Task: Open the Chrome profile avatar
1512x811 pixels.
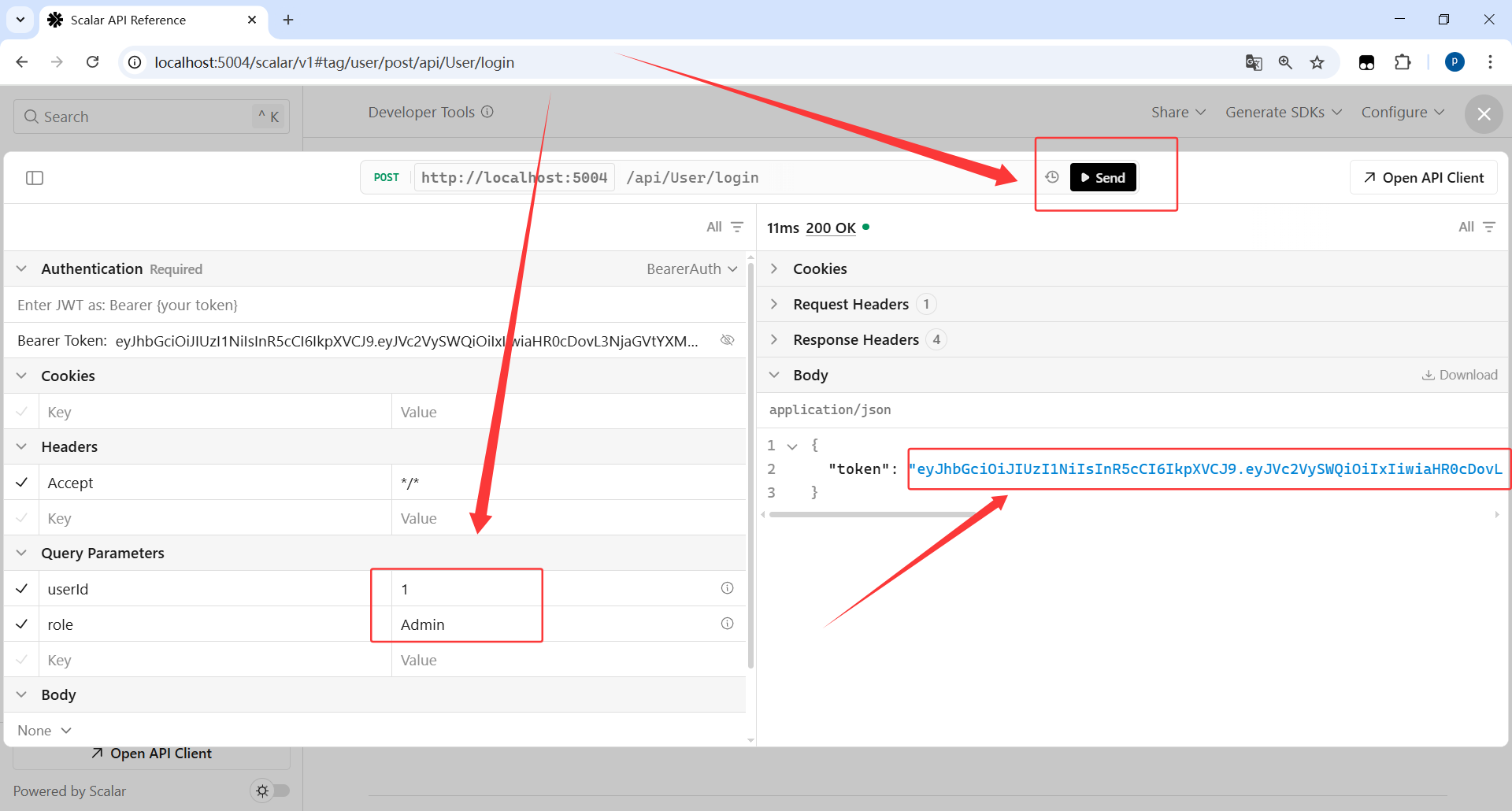Action: click(x=1455, y=62)
